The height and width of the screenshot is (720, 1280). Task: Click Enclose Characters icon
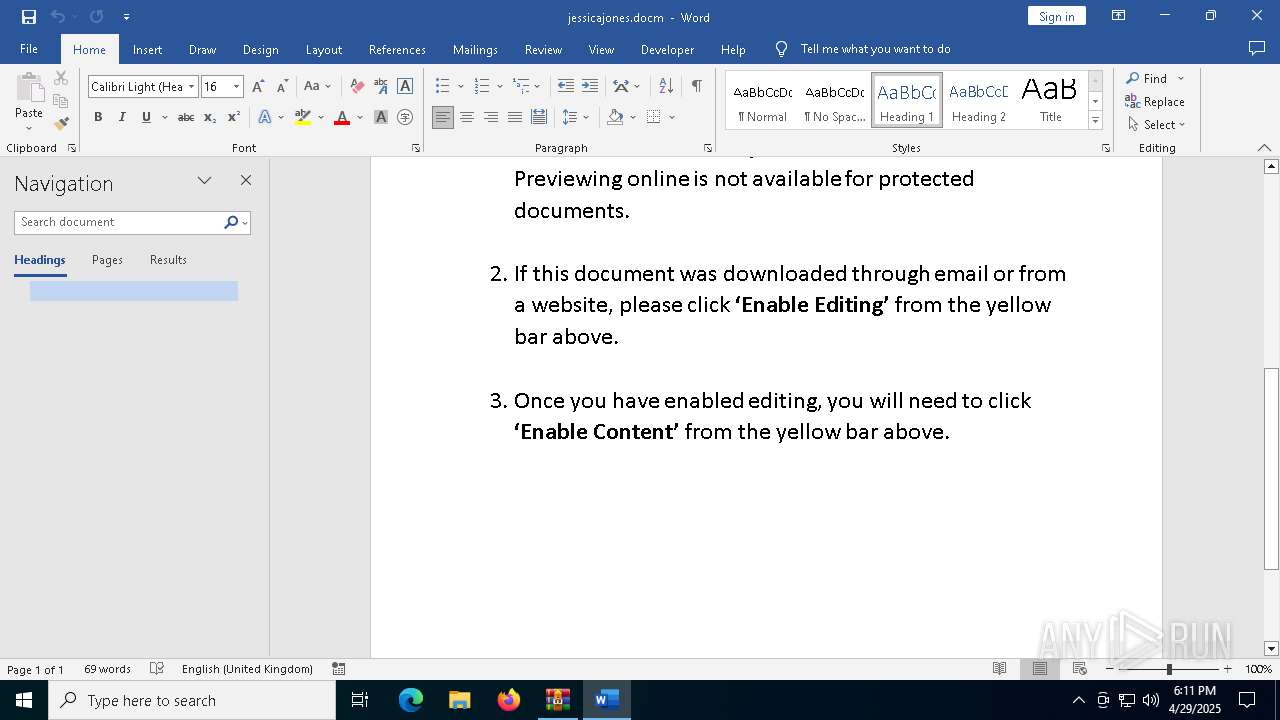tap(405, 117)
